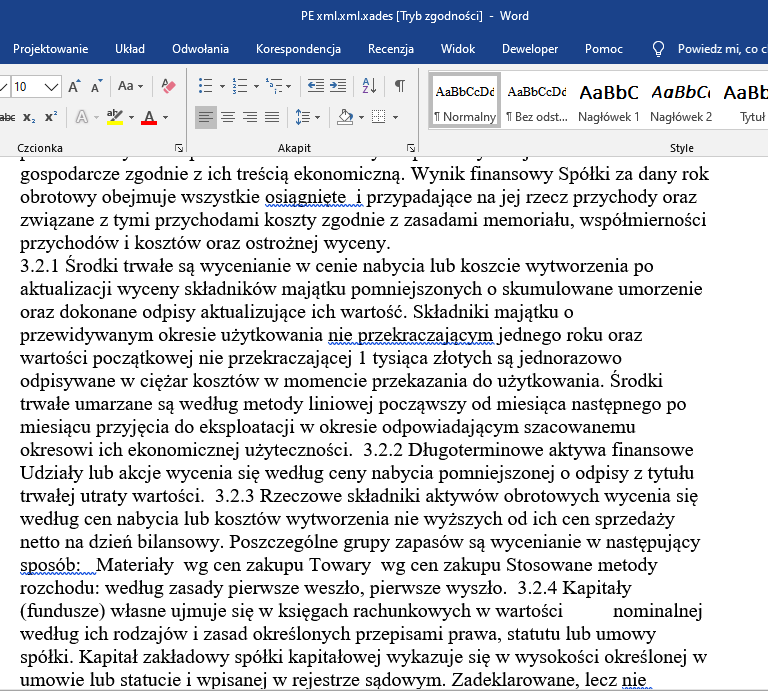Screen dimensions: 768x699
Task: Open the Recenzja tab
Action: click(391, 49)
